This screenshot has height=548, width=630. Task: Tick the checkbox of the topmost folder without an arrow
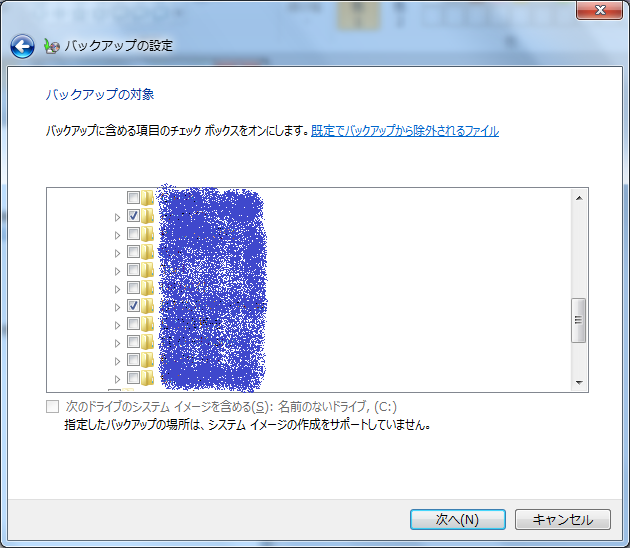tap(133, 198)
